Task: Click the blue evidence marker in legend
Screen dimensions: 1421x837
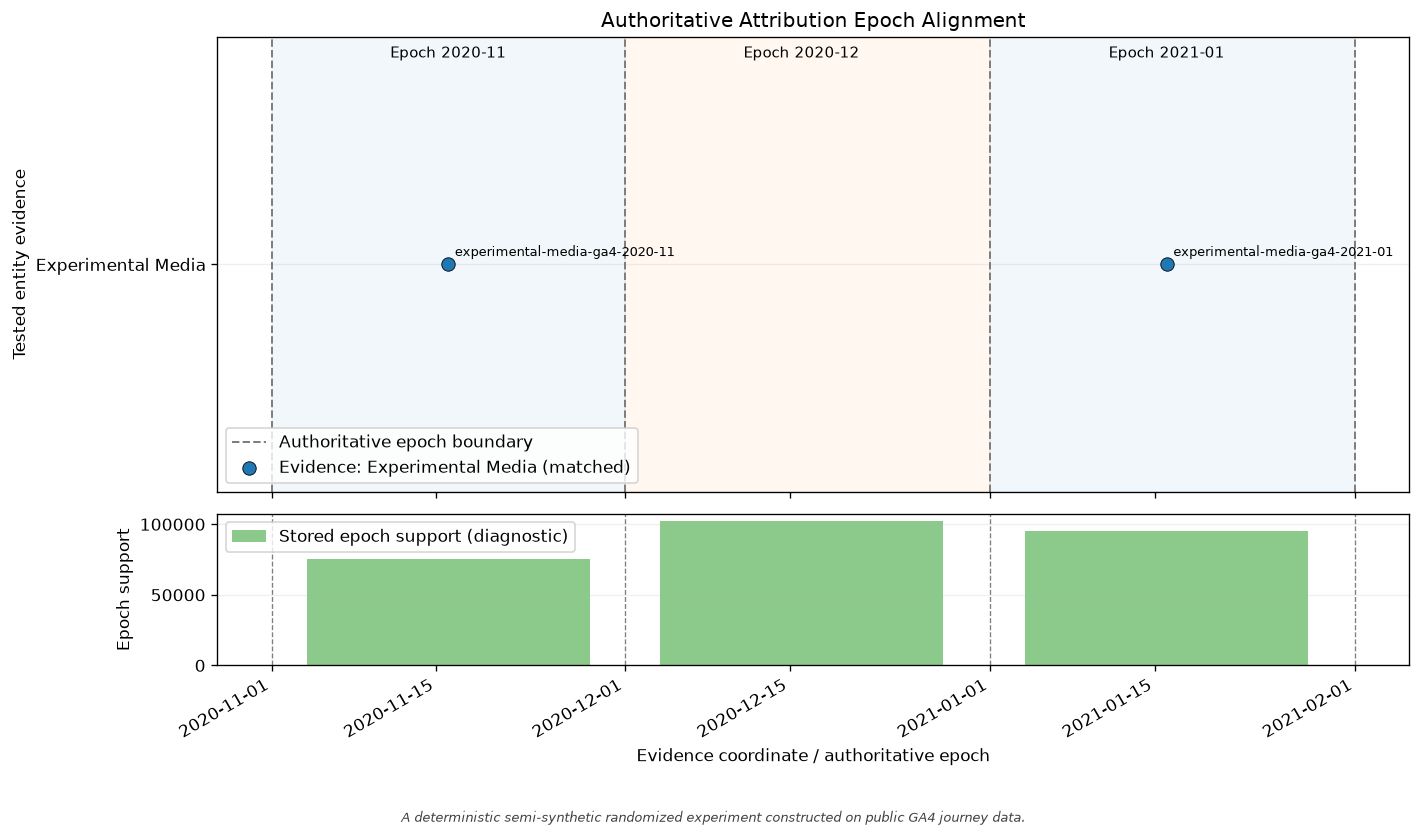Action: pyautogui.click(x=249, y=467)
